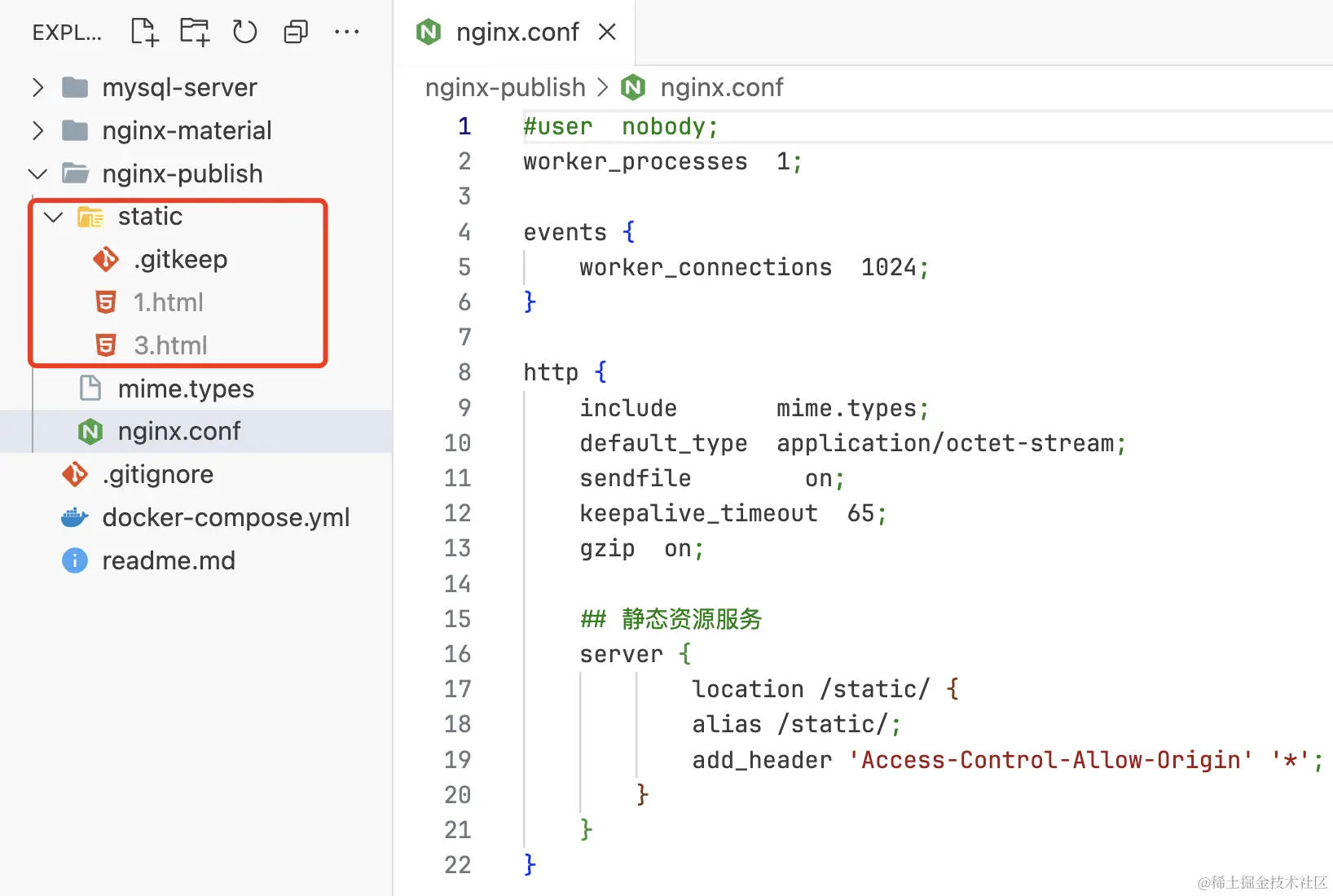Click the 'Access-Control-Allow-Origin' string
Screen dimensions: 1333x896
(x=1050, y=760)
